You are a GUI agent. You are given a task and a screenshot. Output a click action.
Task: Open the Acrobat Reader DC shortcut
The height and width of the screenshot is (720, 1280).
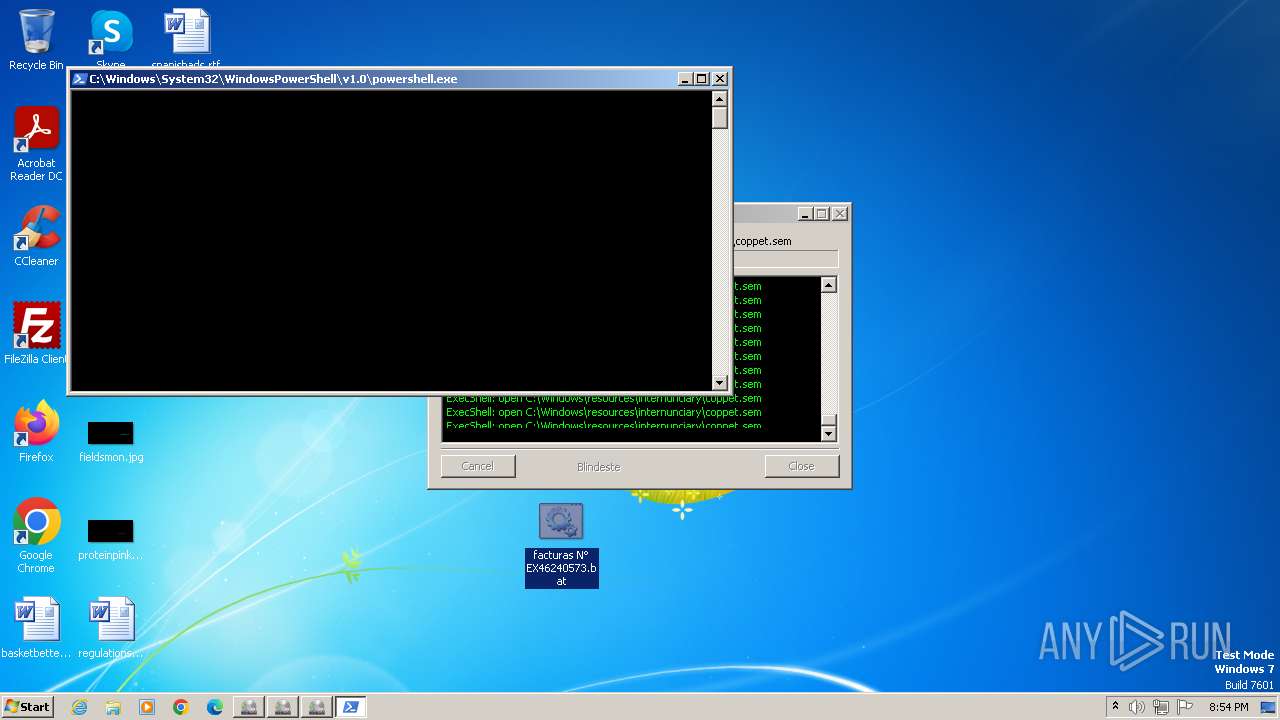pyautogui.click(x=36, y=144)
